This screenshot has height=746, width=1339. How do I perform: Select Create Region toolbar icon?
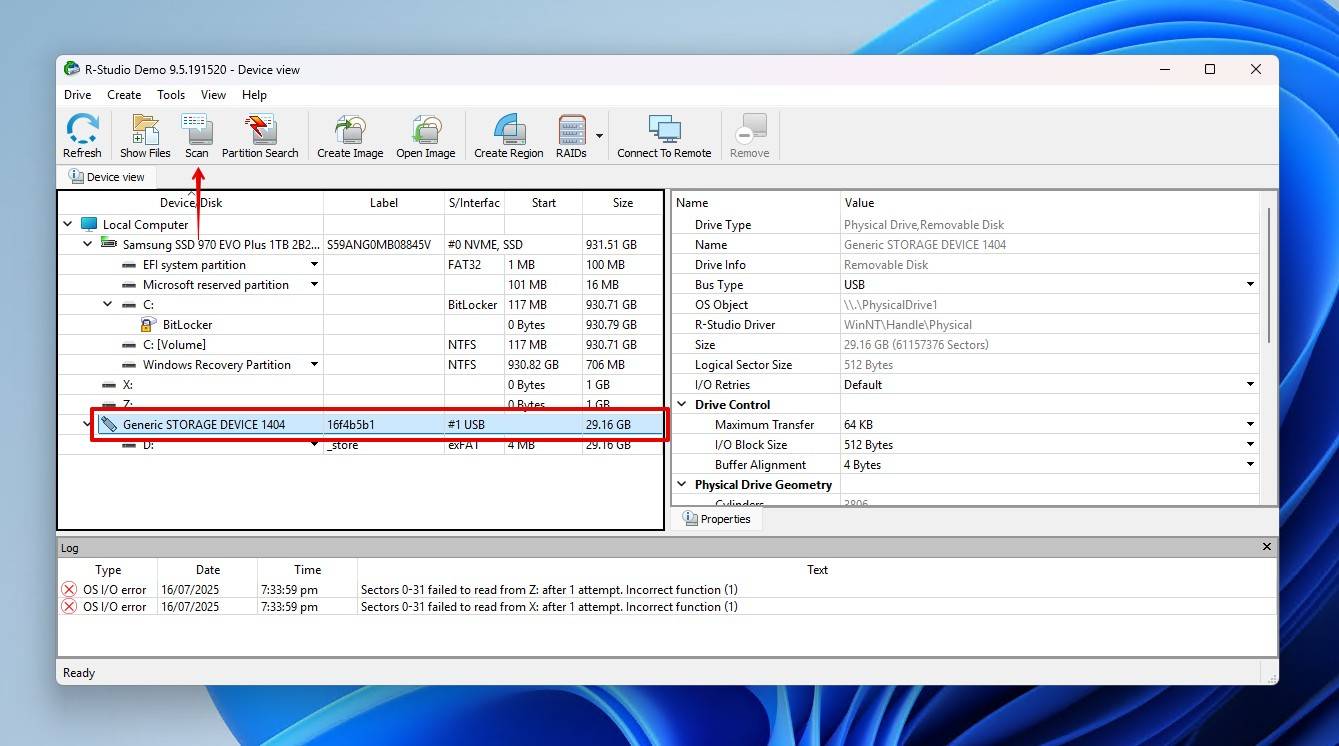[509, 136]
